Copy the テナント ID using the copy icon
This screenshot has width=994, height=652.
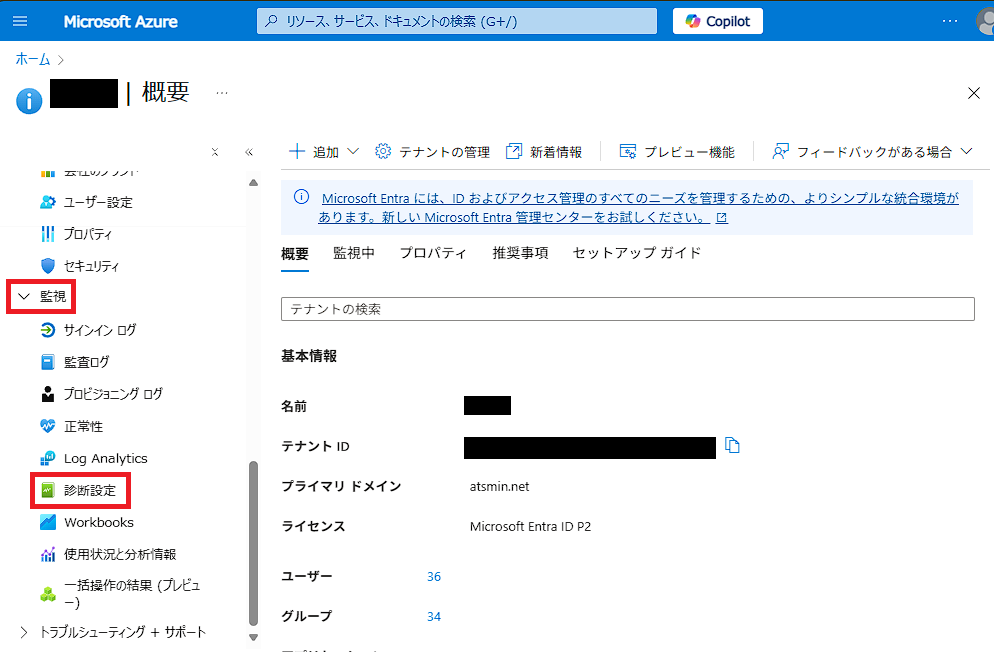733,445
